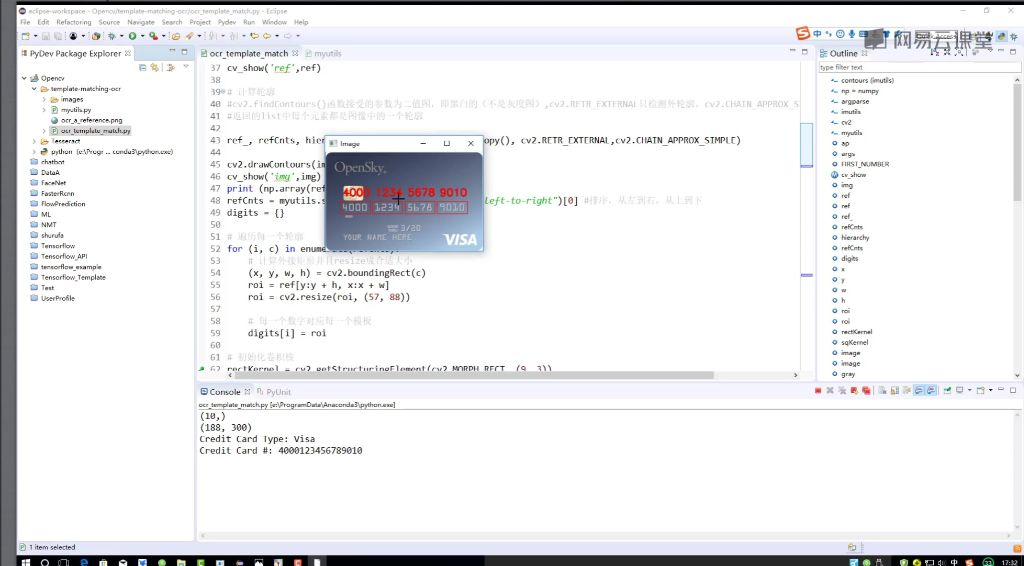Screen dimensions: 1024x566
Task: Select FIRST_NUMBER in the Outline
Action: (x=865, y=165)
